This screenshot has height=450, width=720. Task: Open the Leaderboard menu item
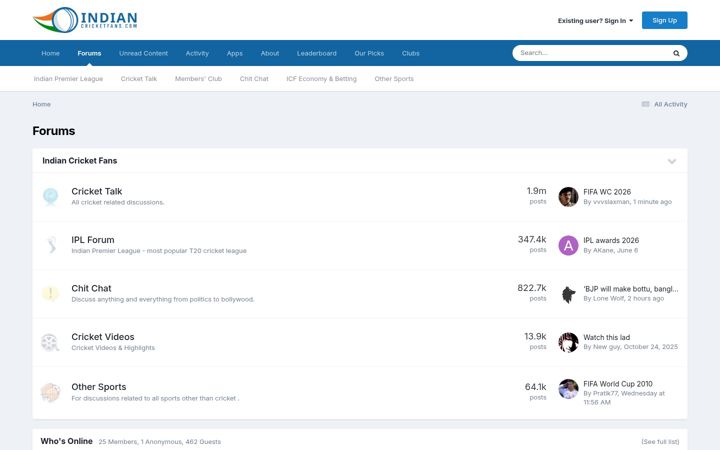[316, 53]
